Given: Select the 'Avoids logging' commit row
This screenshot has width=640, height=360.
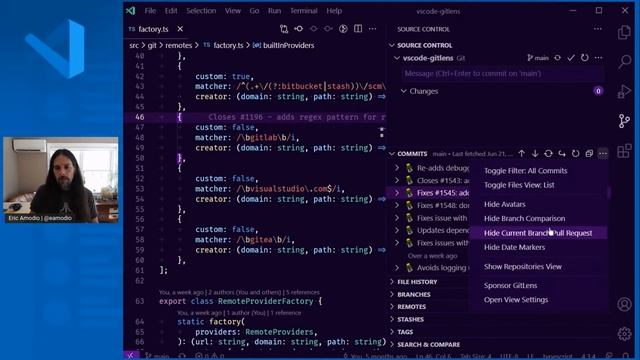Looking at the screenshot, I should tap(428, 268).
